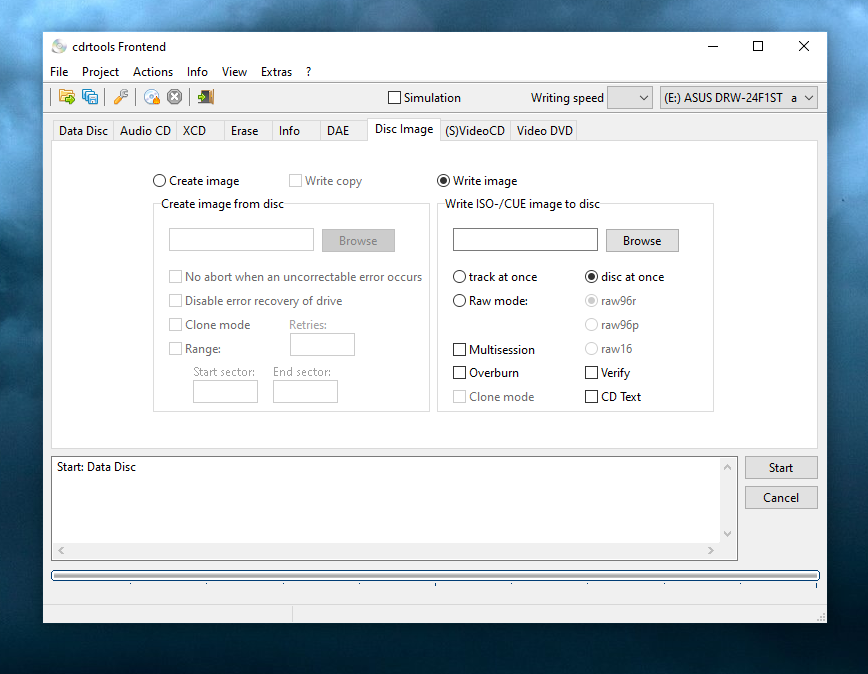This screenshot has height=674, width=868.
Task: Choose the track at once option
Action: (x=459, y=277)
